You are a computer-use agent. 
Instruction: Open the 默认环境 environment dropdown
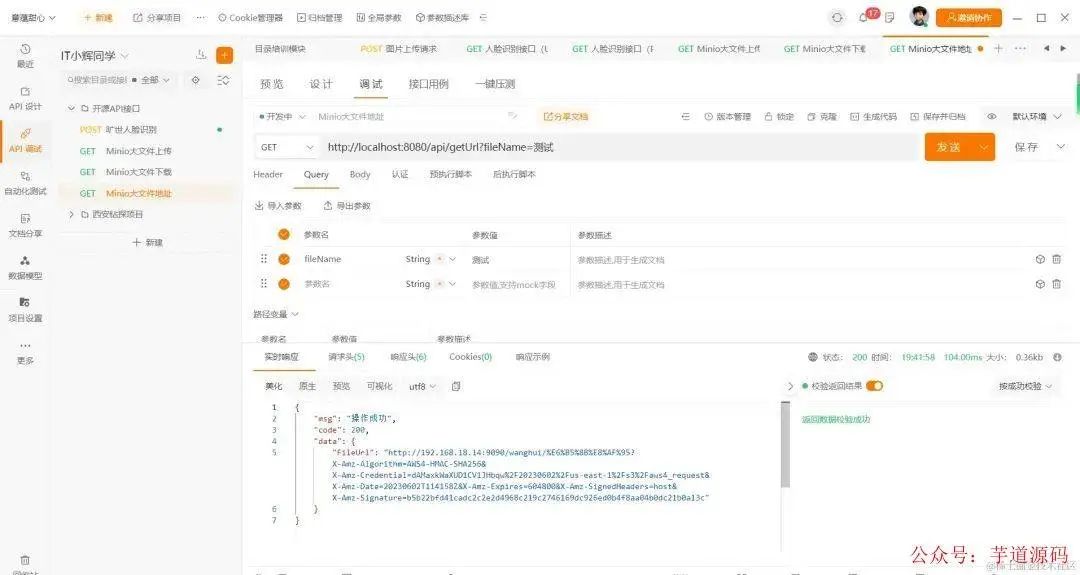pos(1036,116)
